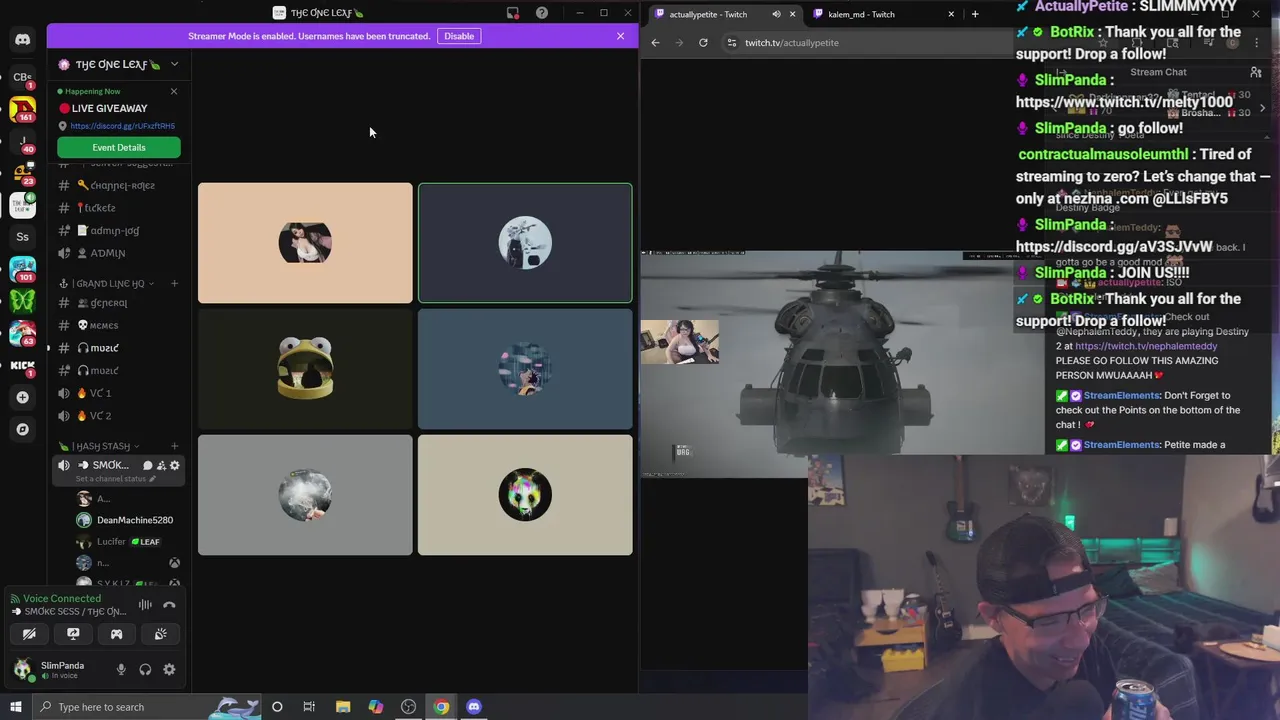The image size is (1280, 720).
Task: Click Windows Start button
Action: [15, 707]
